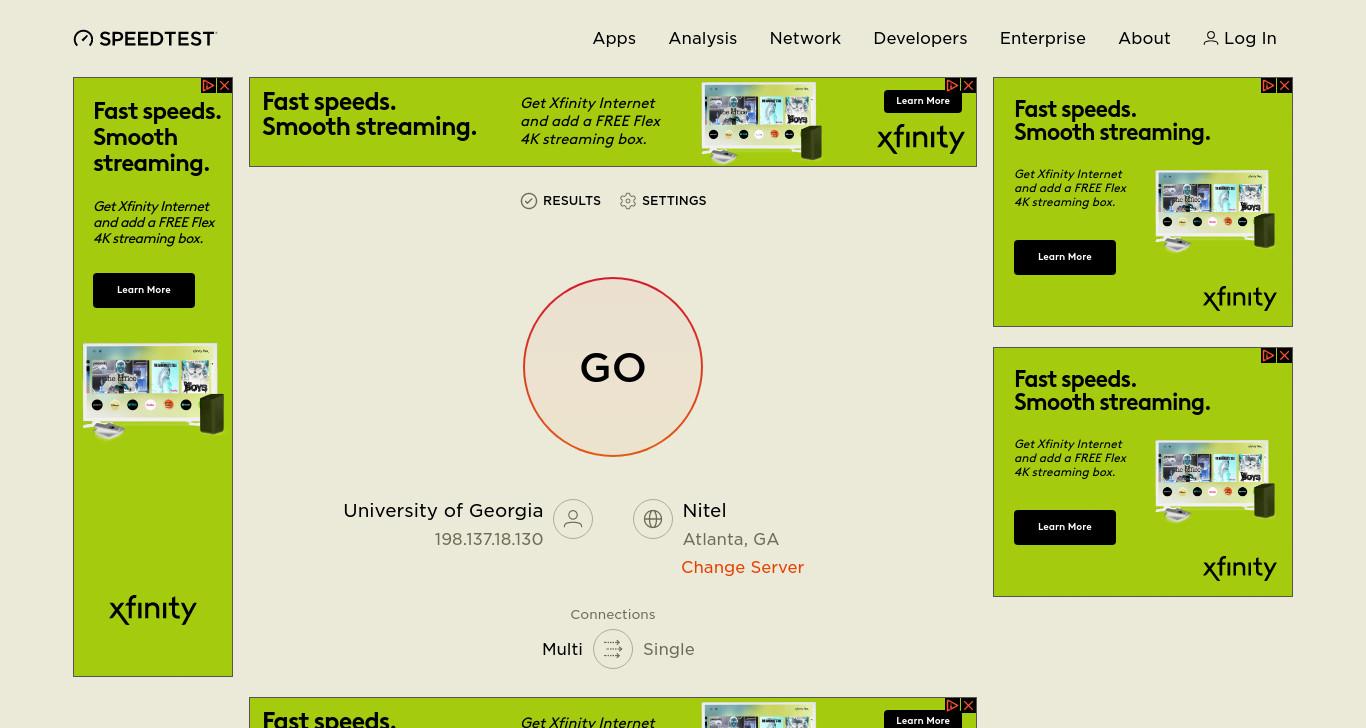
Task: Click the Xfinity logo in upper right ad
Action: (x=1240, y=298)
